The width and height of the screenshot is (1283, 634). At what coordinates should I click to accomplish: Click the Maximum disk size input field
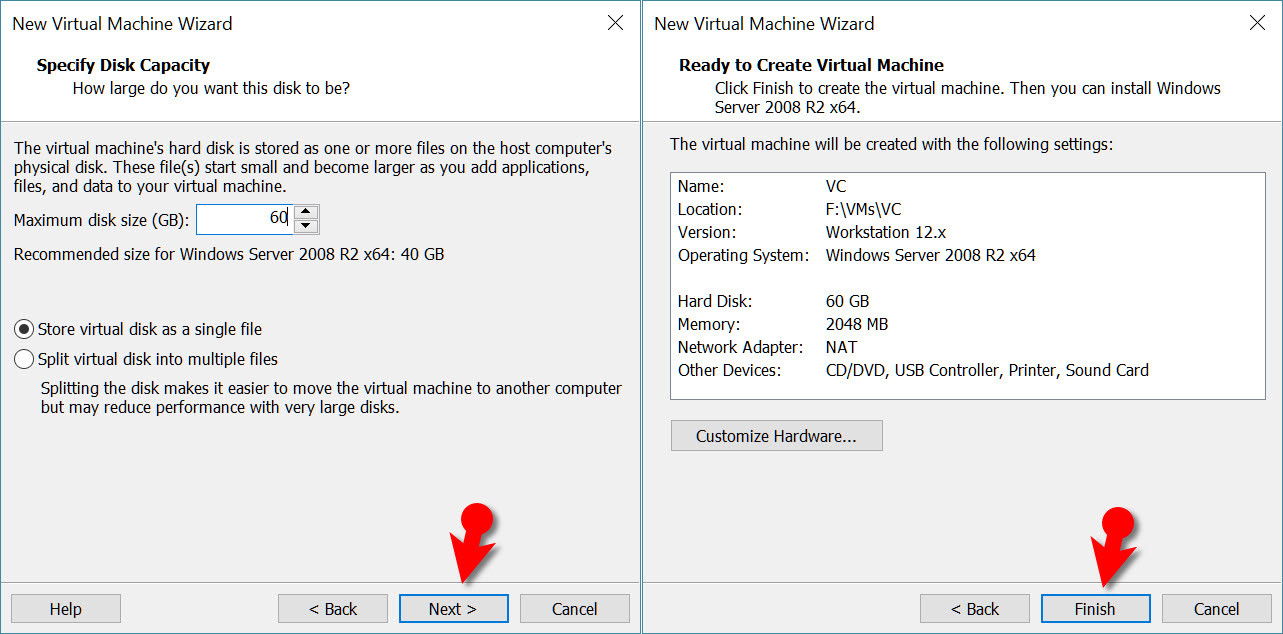[x=245, y=219]
